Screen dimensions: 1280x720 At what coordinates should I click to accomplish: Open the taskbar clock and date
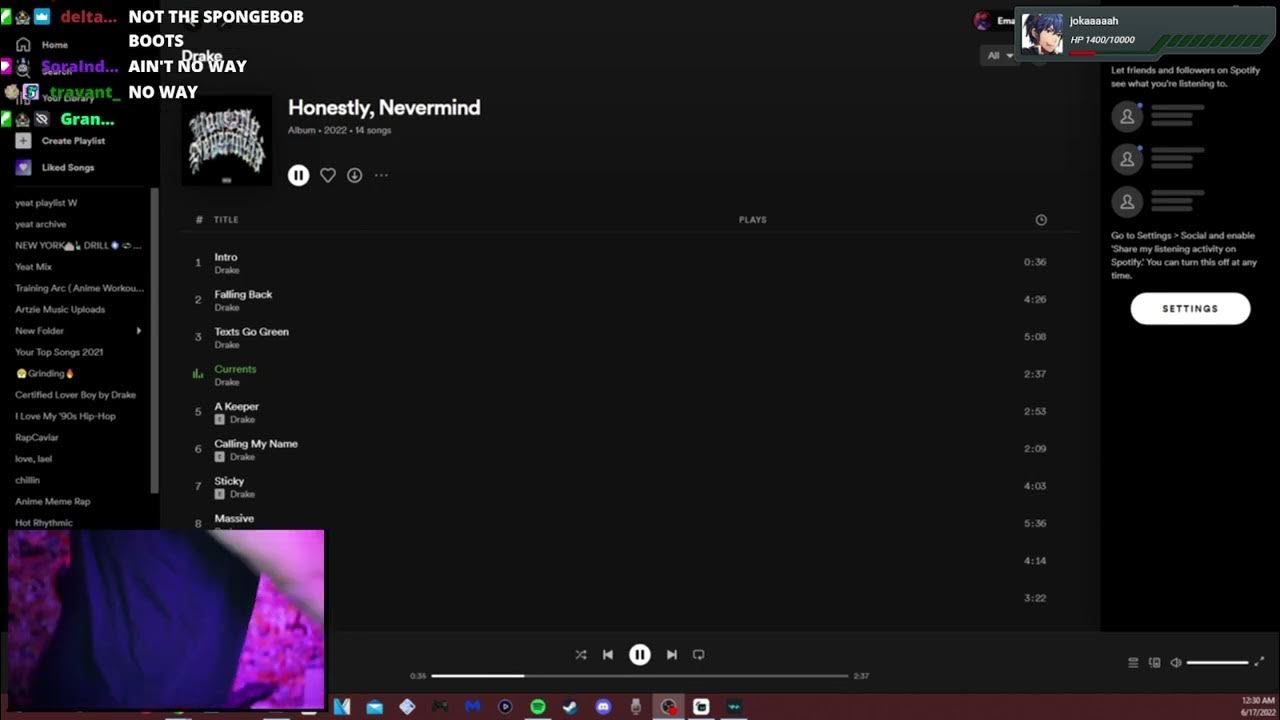point(1258,706)
